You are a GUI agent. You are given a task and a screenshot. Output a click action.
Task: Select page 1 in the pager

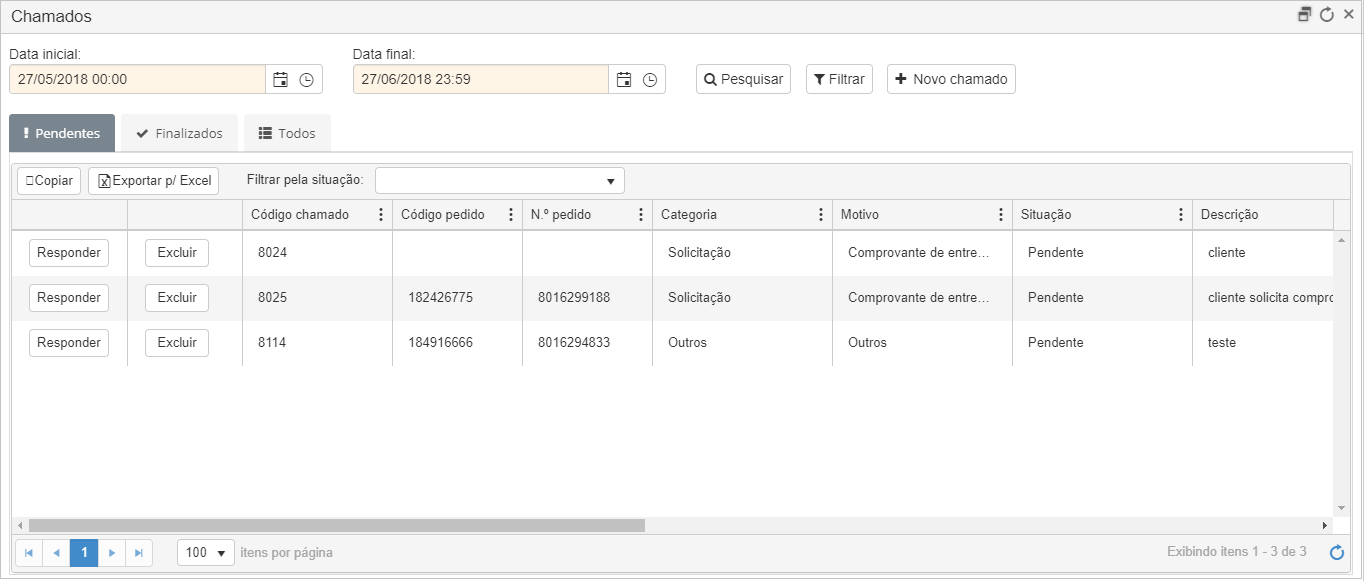click(84, 552)
